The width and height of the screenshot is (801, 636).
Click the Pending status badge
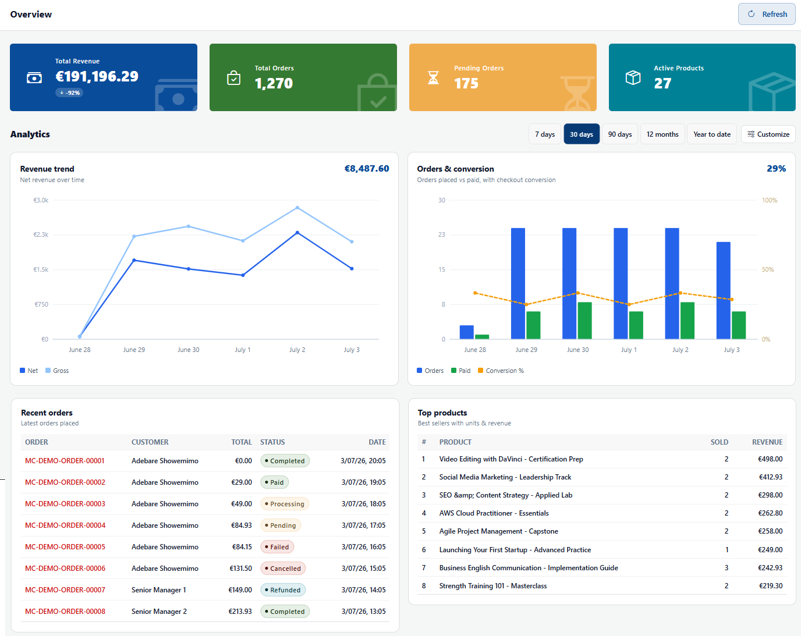(x=280, y=525)
